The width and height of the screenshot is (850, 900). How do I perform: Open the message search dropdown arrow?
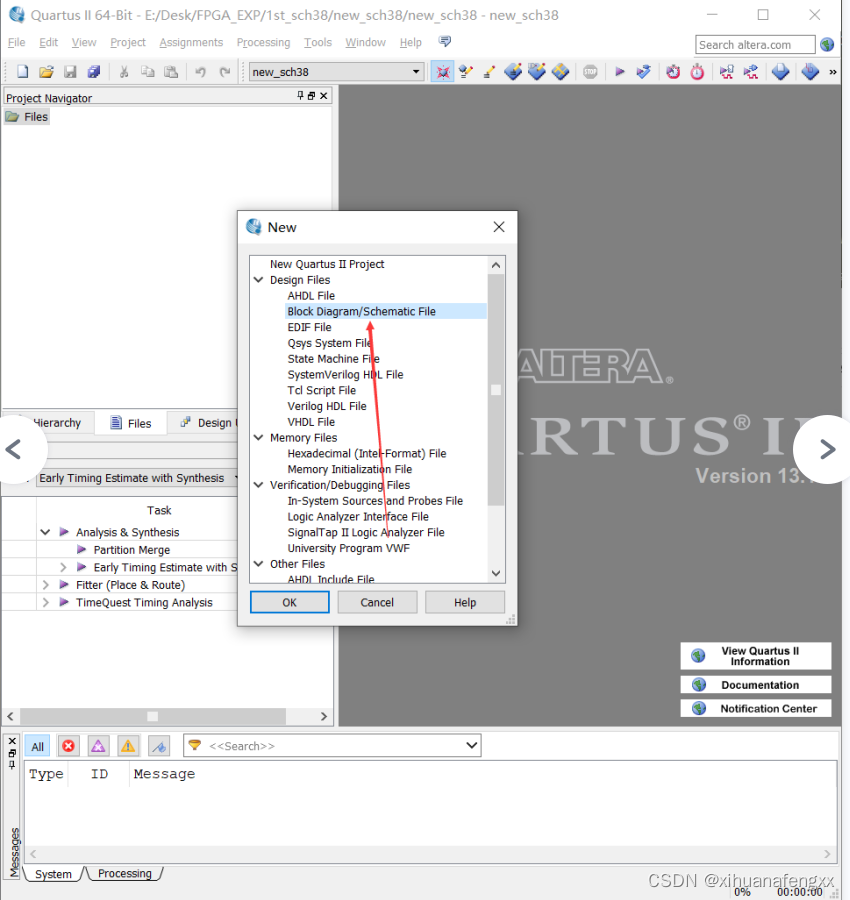pyautogui.click(x=471, y=746)
